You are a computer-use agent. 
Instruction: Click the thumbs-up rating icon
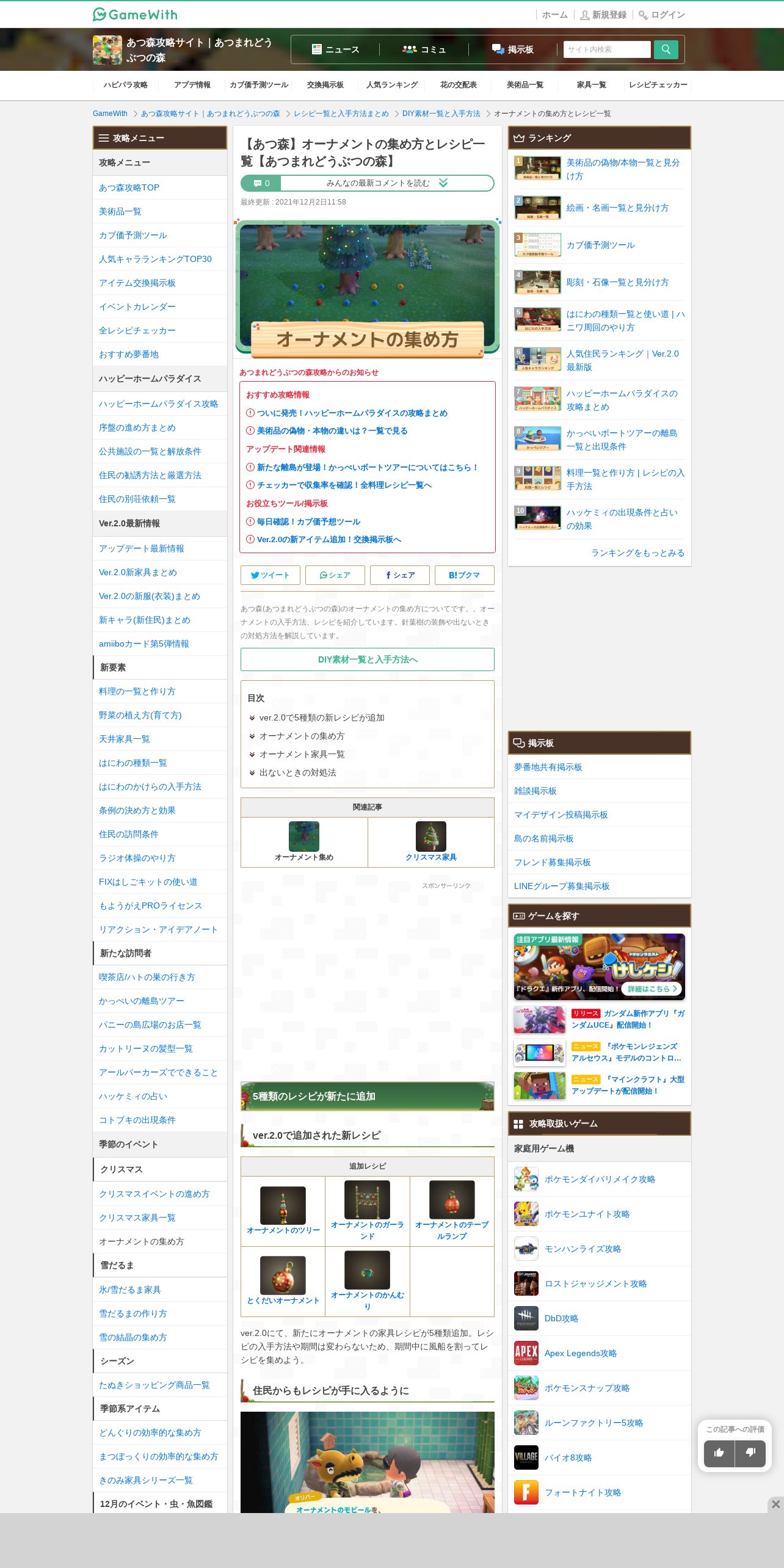point(719,1453)
